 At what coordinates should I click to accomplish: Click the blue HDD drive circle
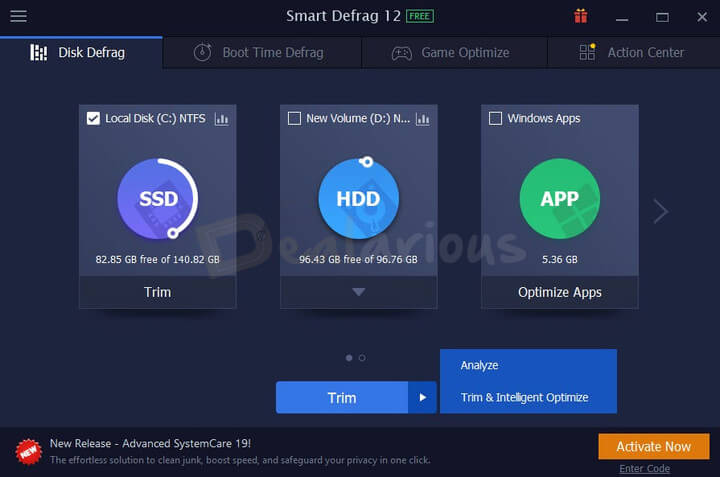pyautogui.click(x=359, y=199)
